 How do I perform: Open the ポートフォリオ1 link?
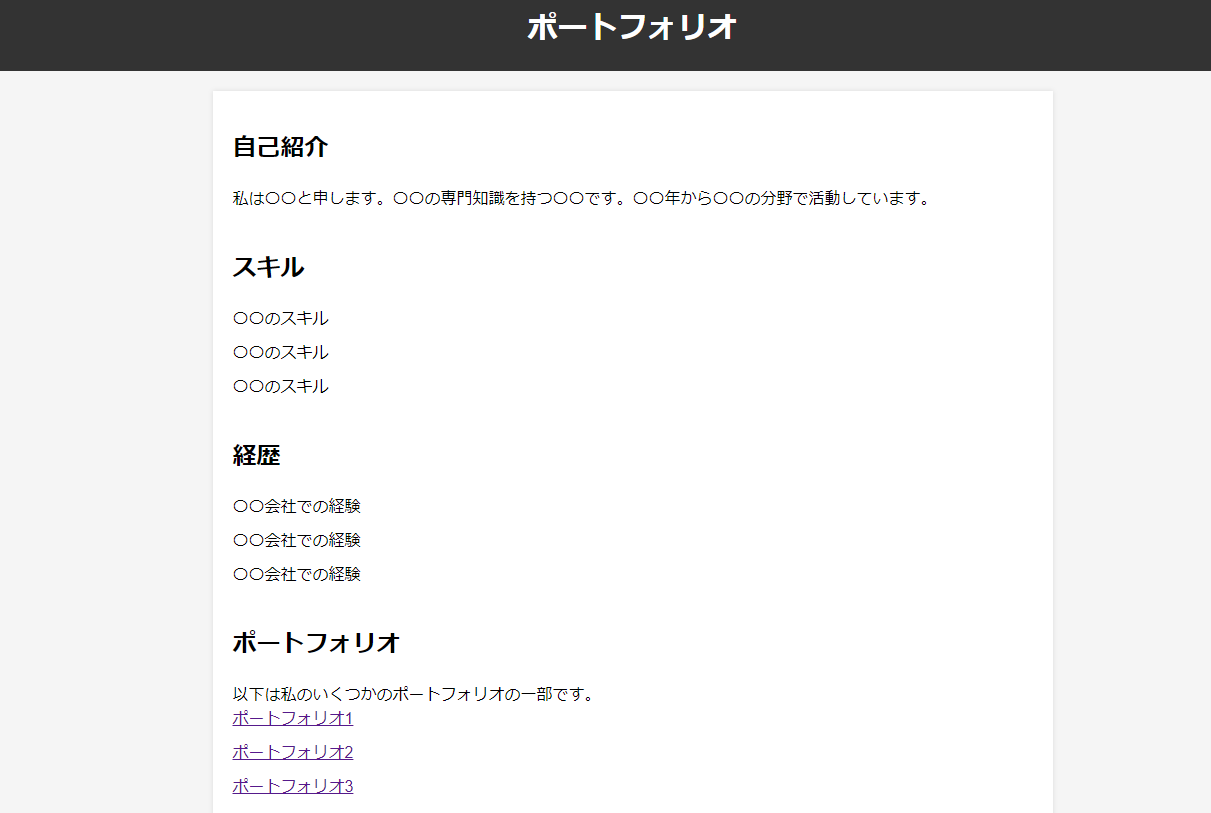click(292, 718)
